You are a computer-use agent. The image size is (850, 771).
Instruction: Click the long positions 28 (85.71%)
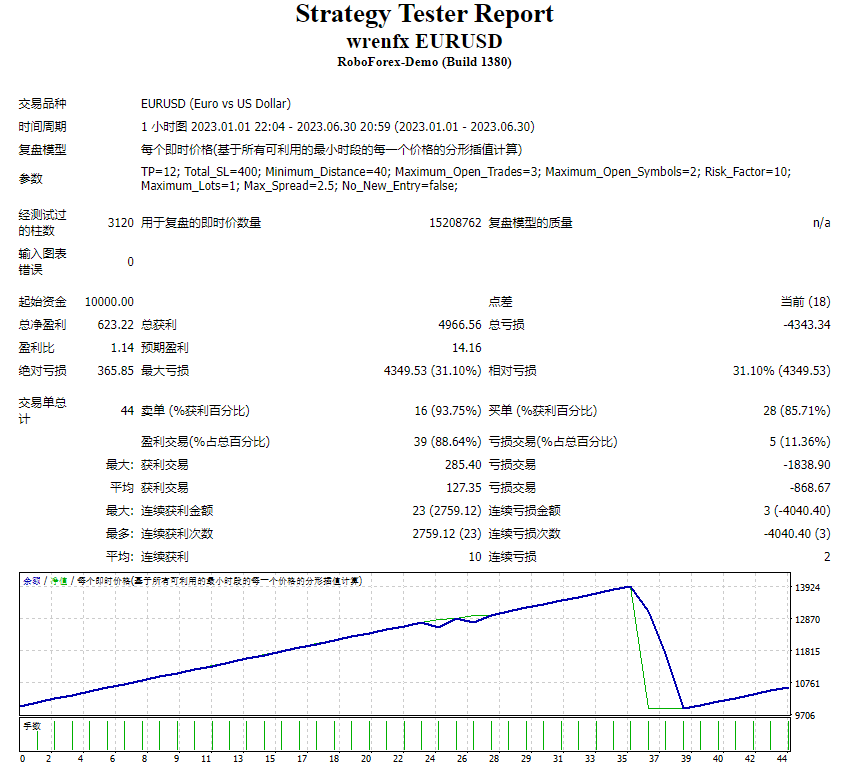(x=797, y=411)
